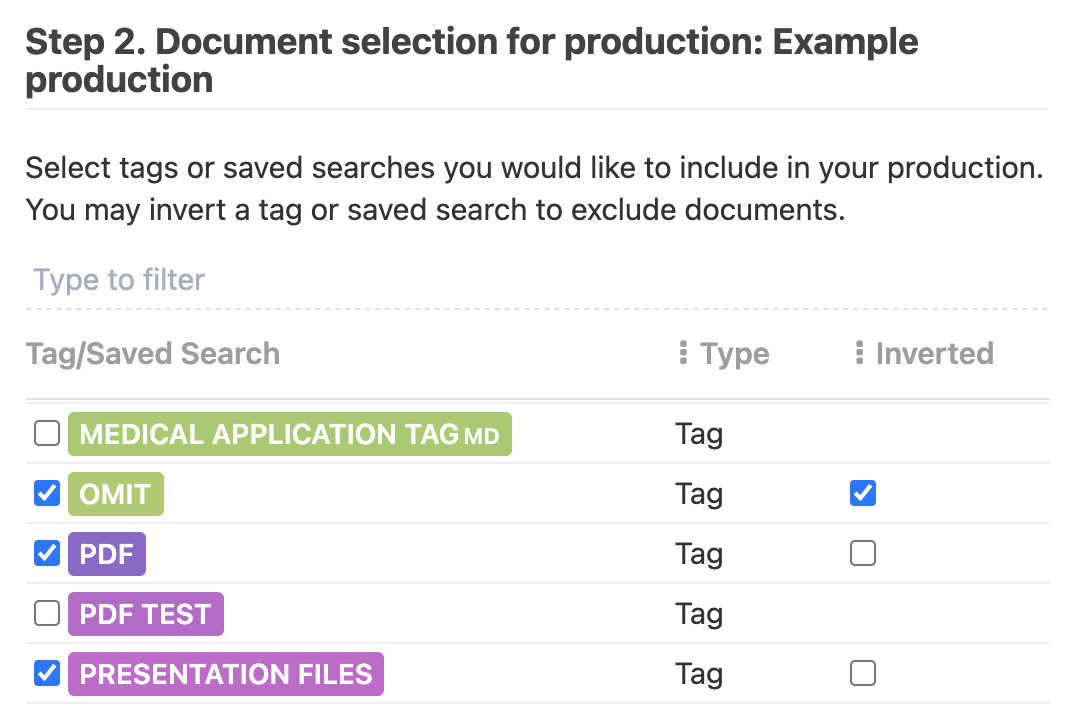Invert the Presentation Files tag

(x=863, y=674)
